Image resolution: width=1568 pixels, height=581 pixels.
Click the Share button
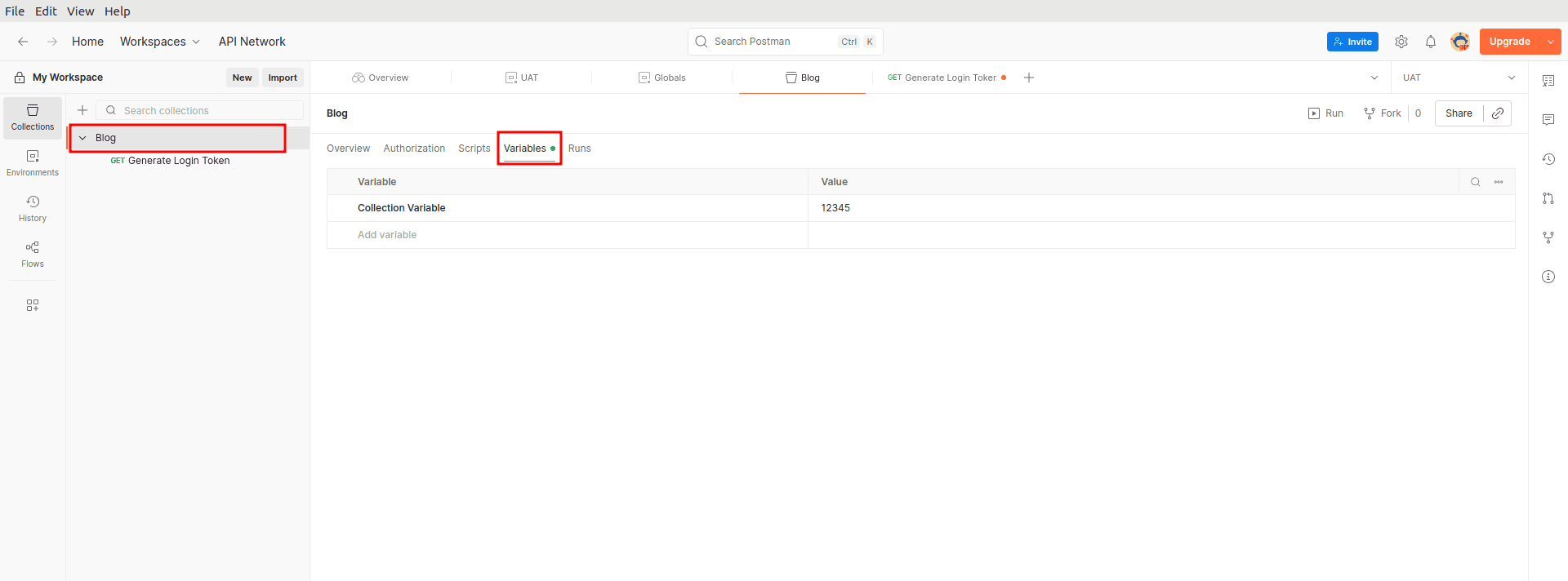[x=1459, y=113]
